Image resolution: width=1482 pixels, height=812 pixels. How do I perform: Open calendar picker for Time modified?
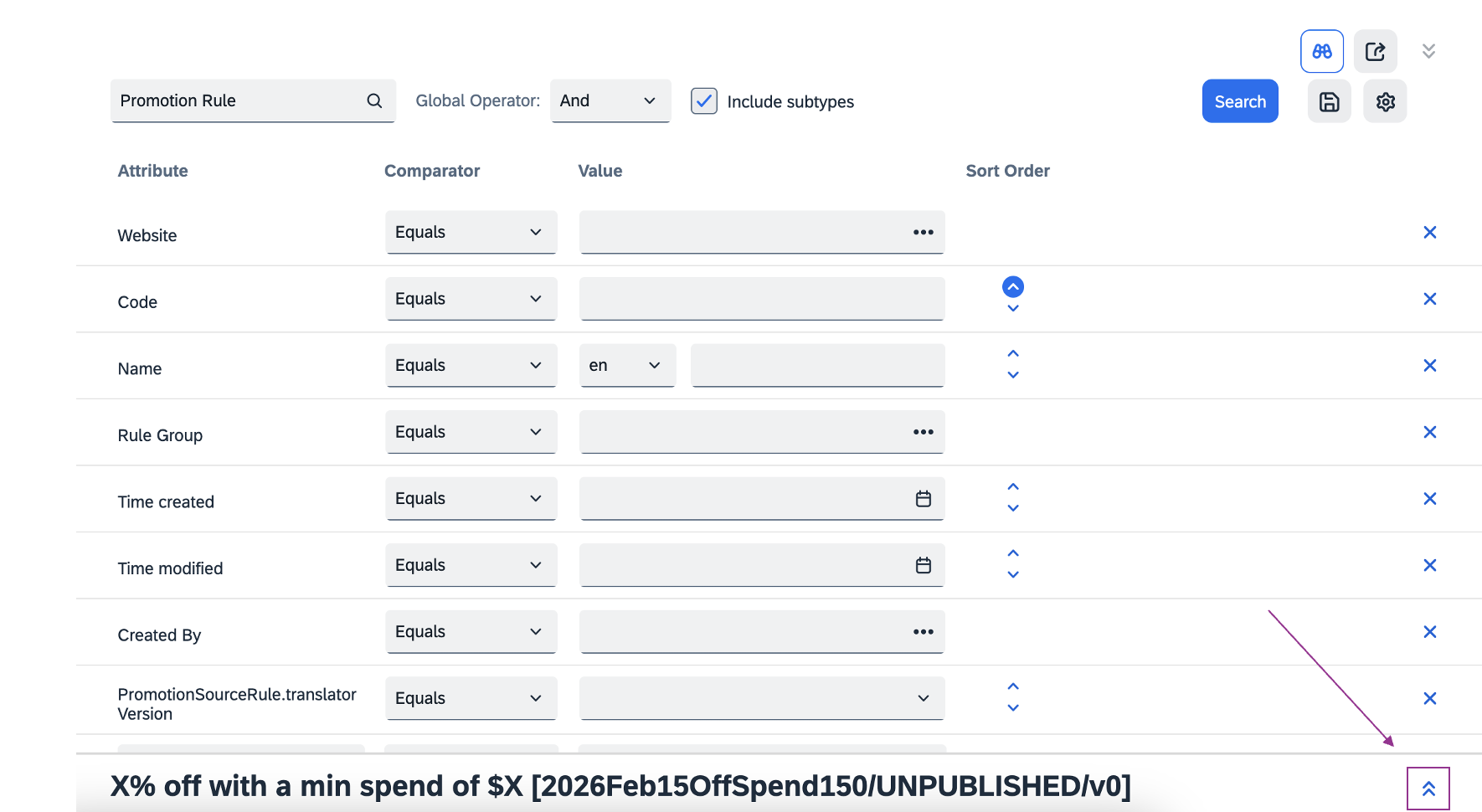923,566
